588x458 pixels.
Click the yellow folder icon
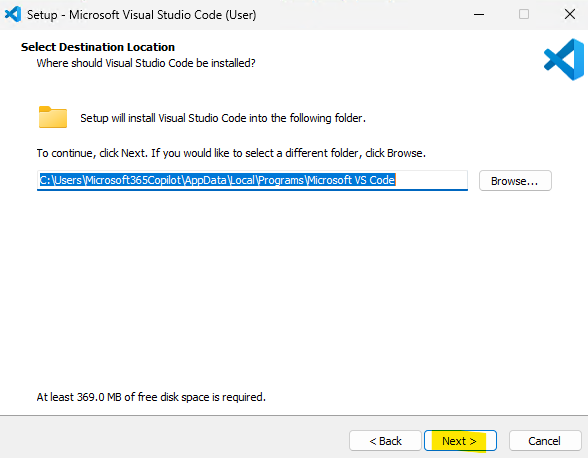pyautogui.click(x=53, y=117)
